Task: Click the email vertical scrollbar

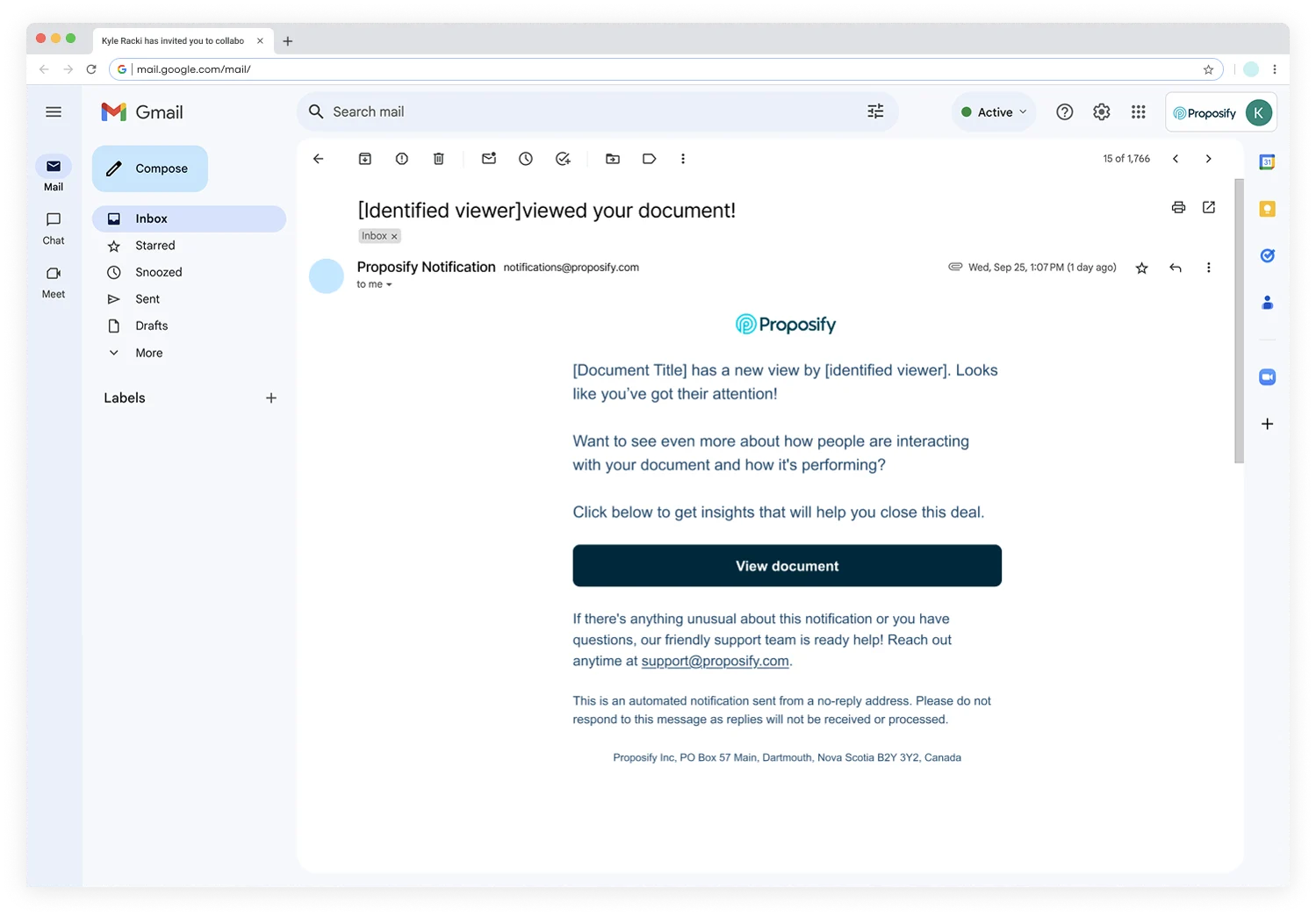Action: 1239,320
